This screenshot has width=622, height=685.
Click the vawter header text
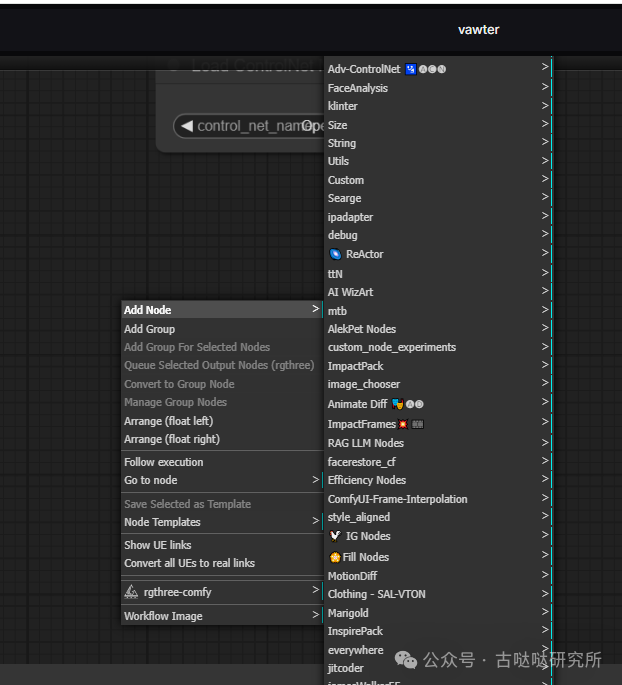pyautogui.click(x=478, y=30)
